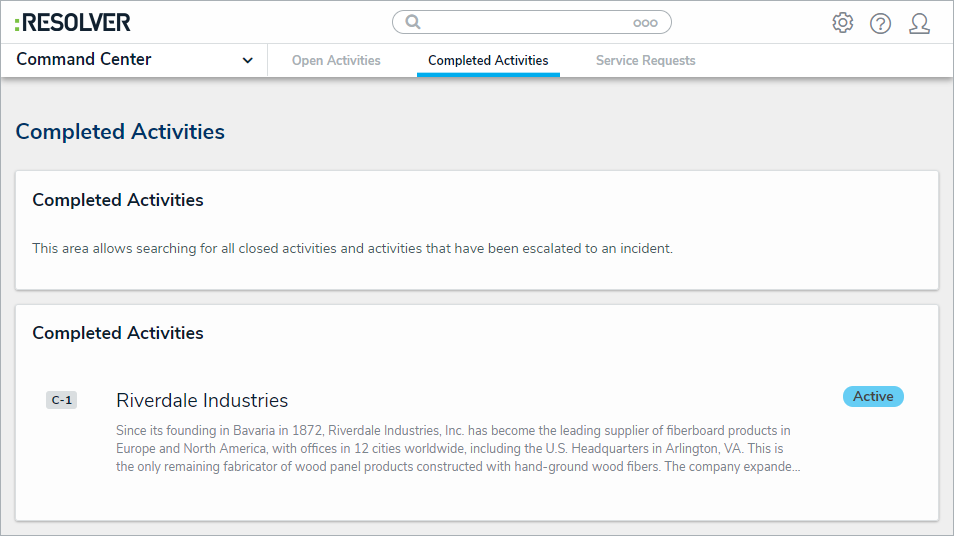Open the search bar's three-dot options
Image resolution: width=954 pixels, height=536 pixels.
pyautogui.click(x=645, y=23)
